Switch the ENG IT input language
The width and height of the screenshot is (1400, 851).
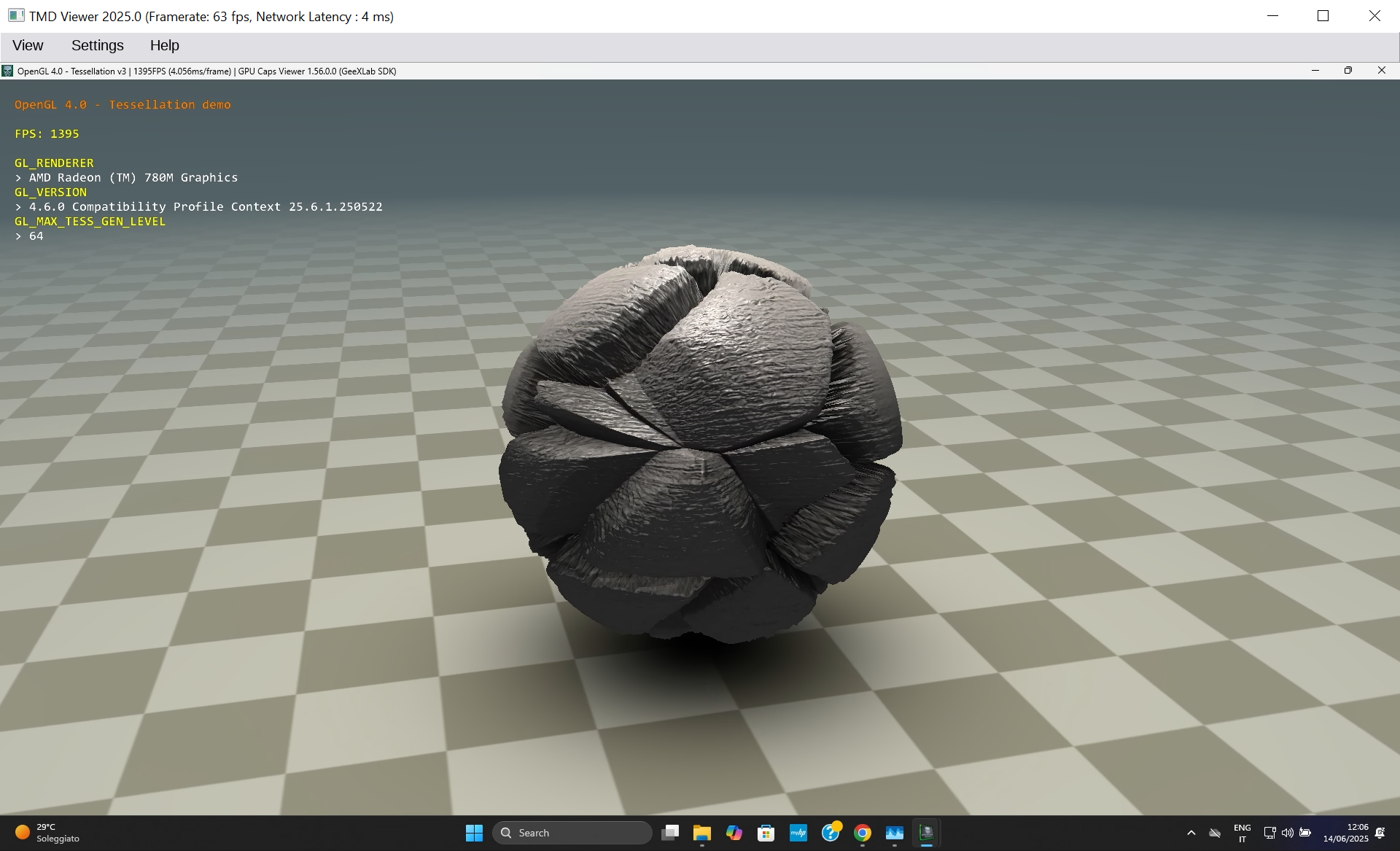[x=1242, y=833]
